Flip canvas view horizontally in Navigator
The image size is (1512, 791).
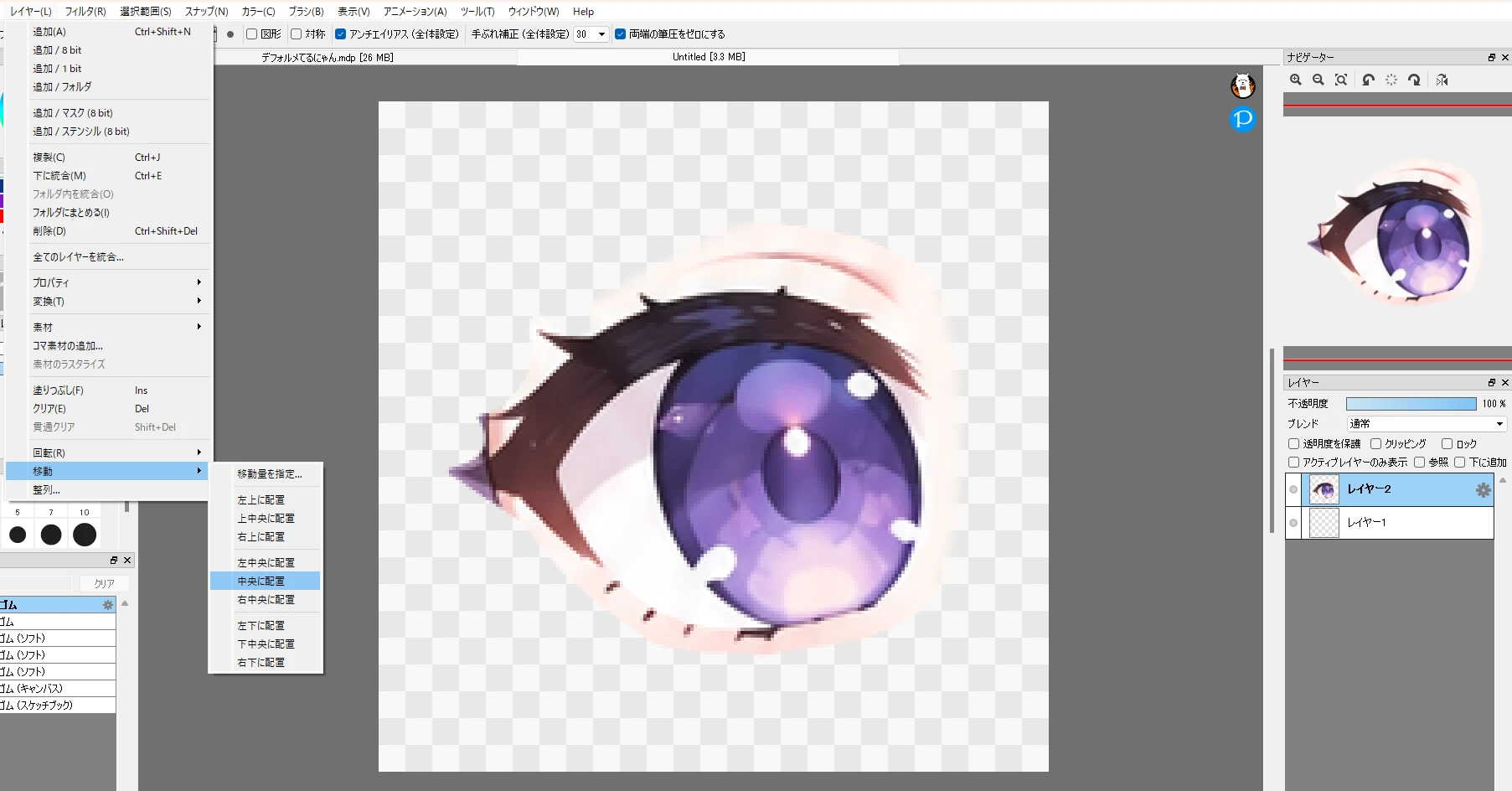(1442, 80)
